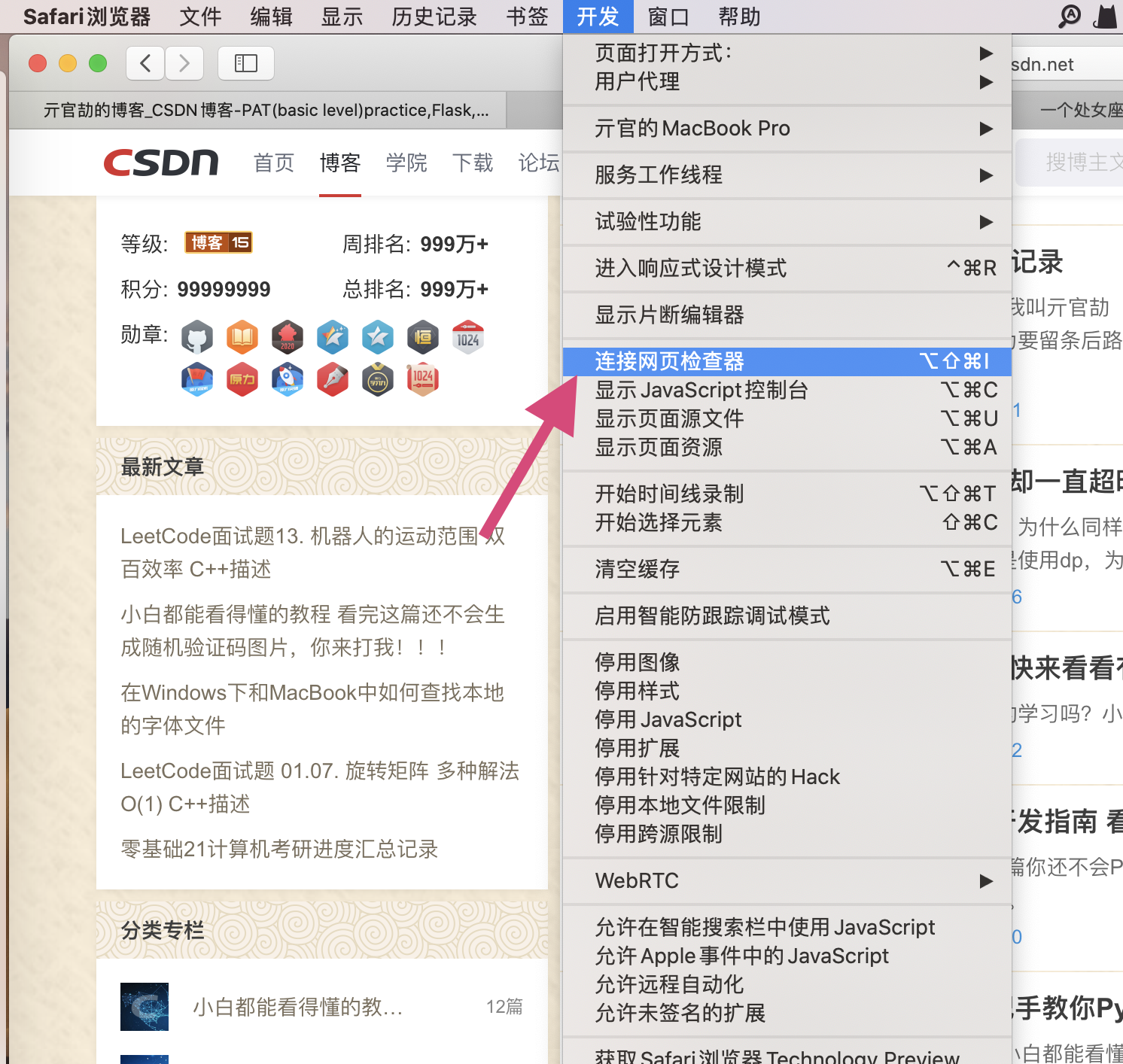This screenshot has width=1123, height=1064.
Task: Select 进入响应式设计模式 menu item
Action: (x=787, y=268)
